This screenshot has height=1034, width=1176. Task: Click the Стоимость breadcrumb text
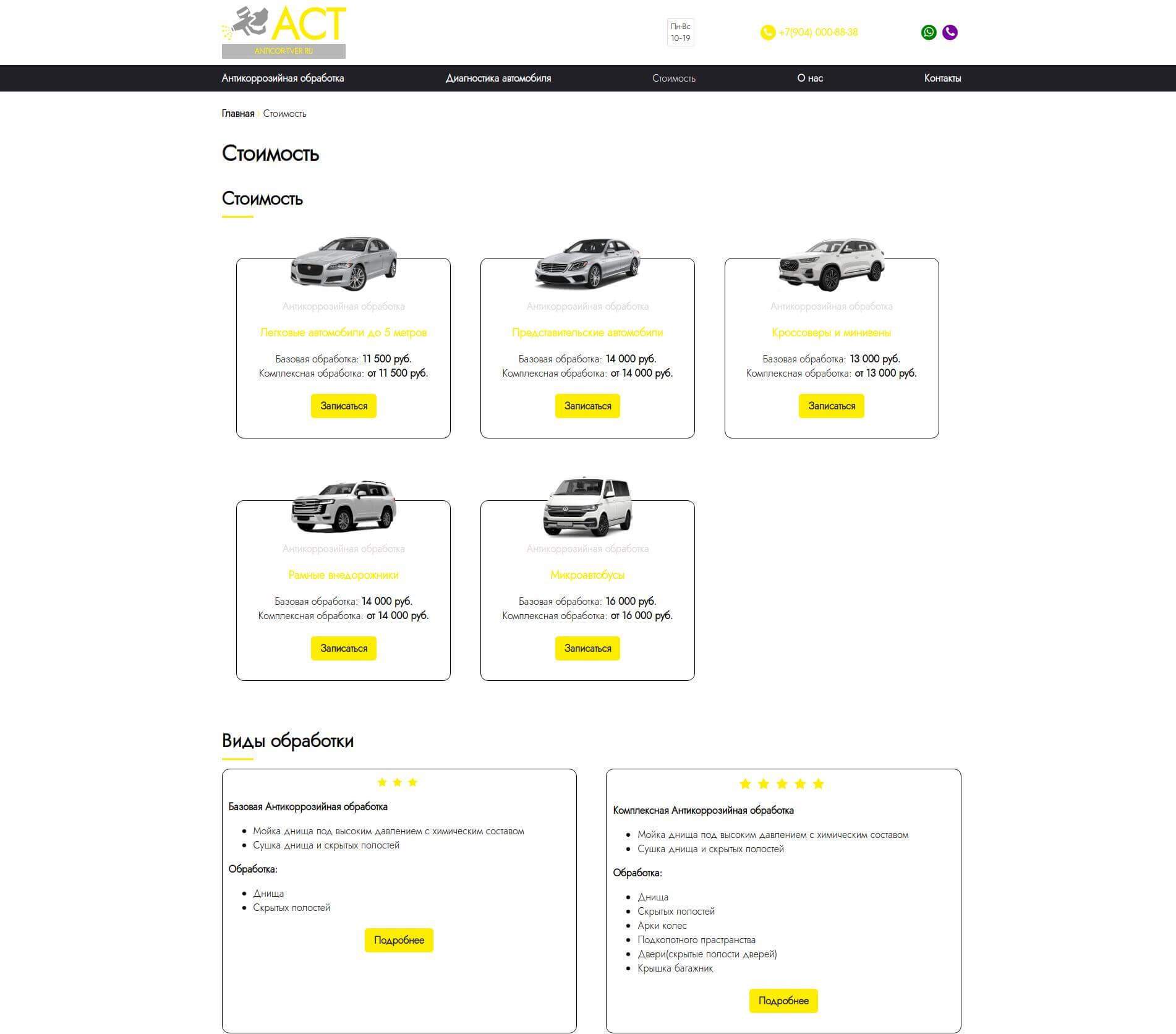coord(284,113)
